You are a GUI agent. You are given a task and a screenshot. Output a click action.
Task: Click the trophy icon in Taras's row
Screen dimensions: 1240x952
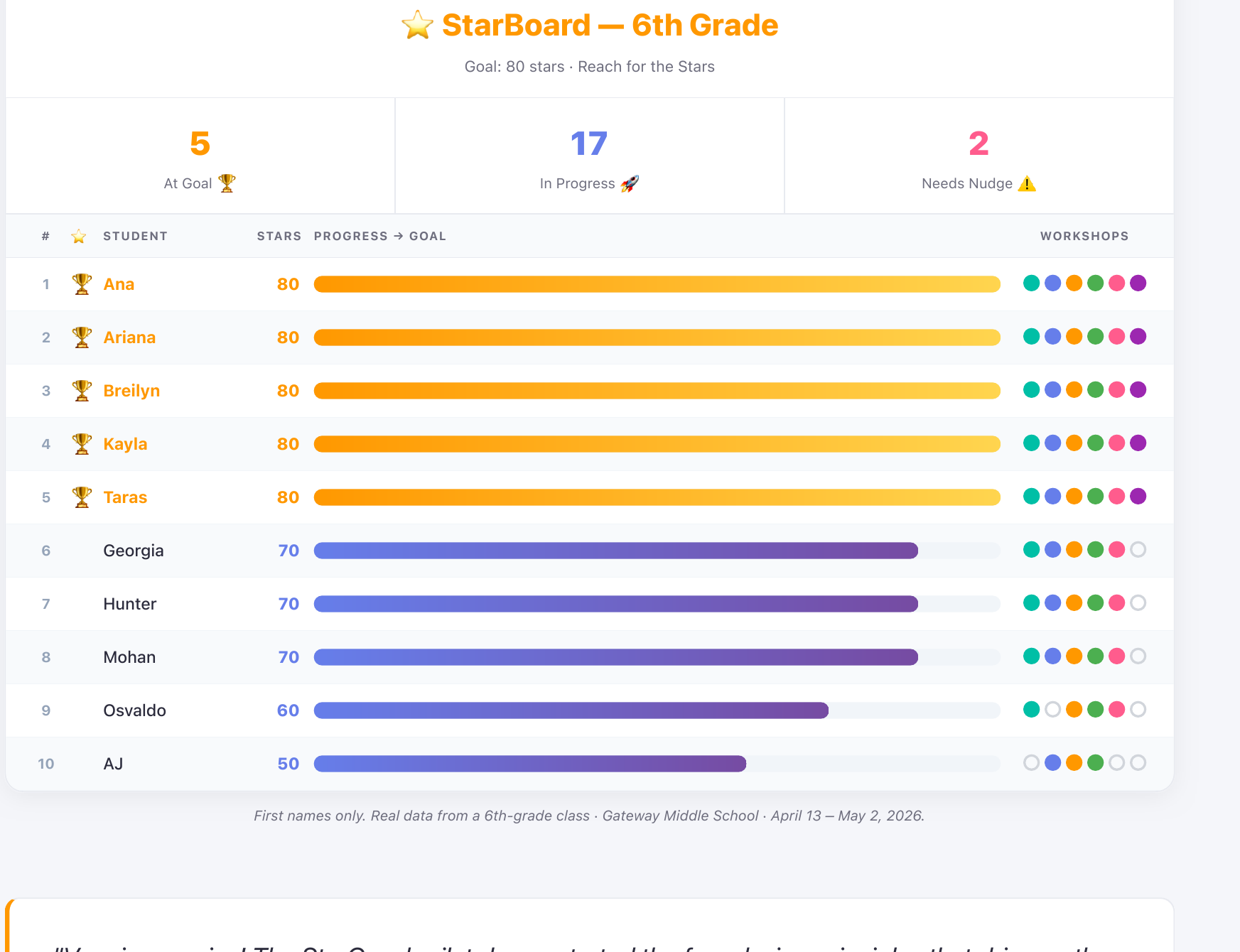82,497
